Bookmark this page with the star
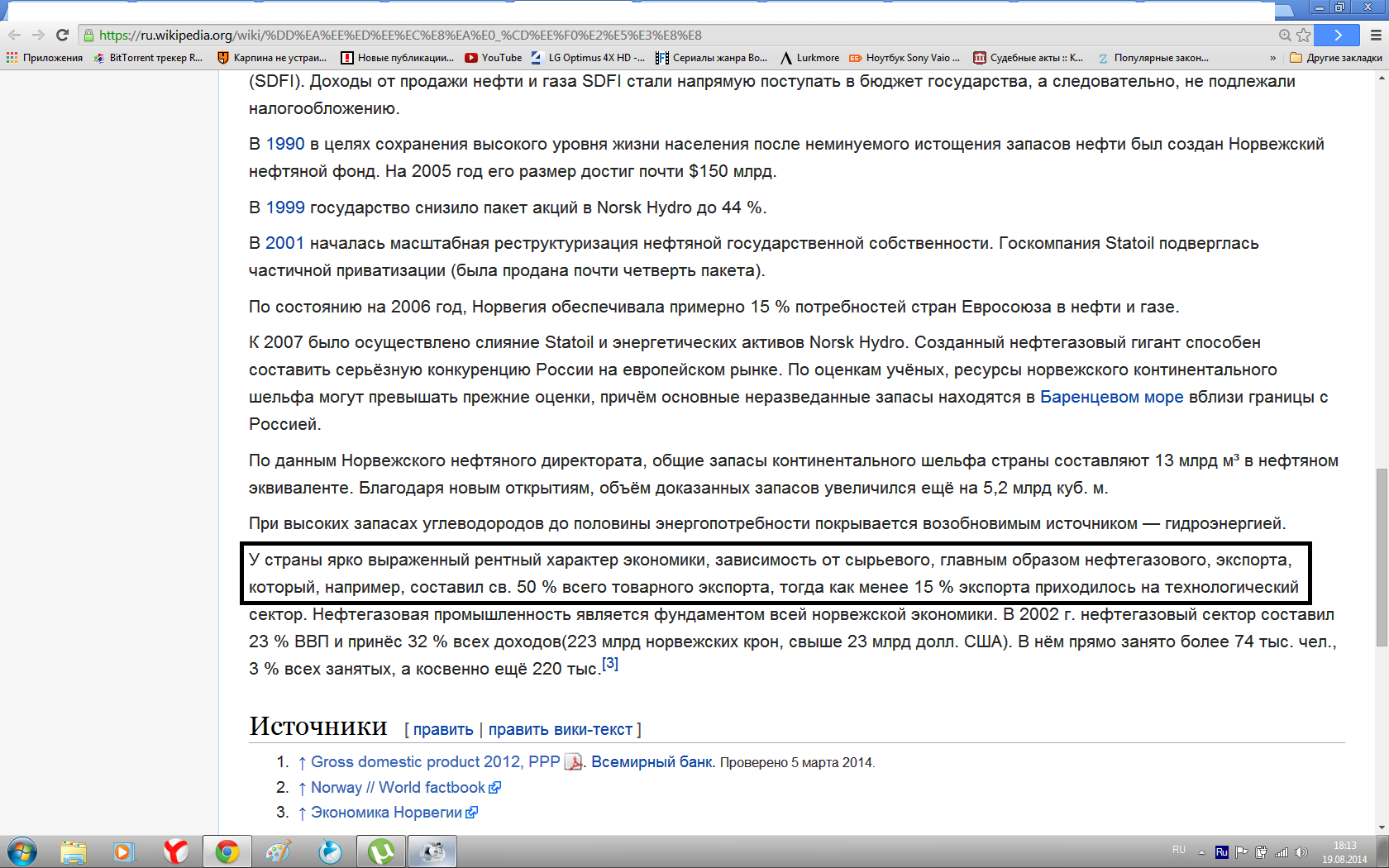 point(1304,35)
